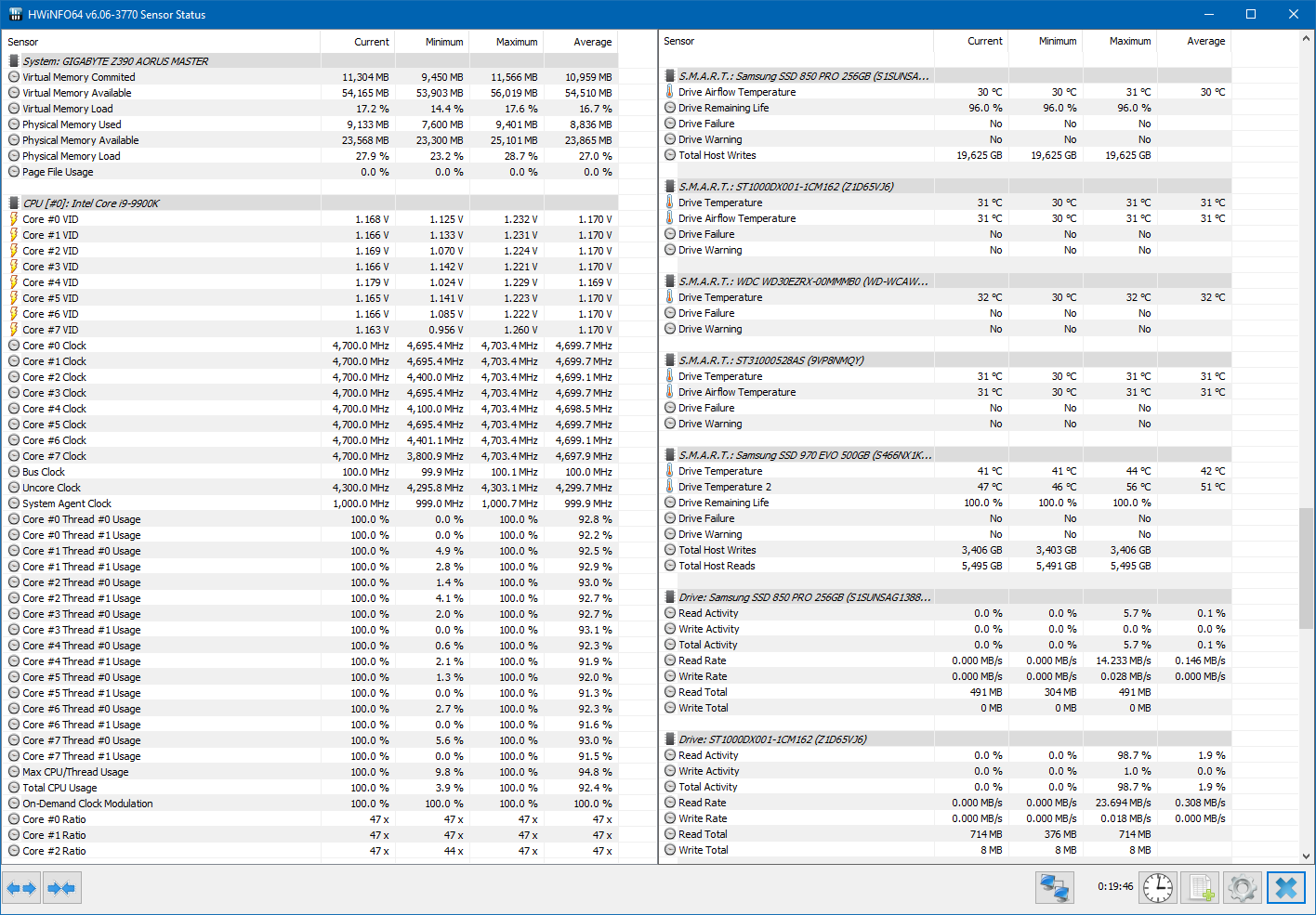Click the Drive Temperature 2 thermometer icon

669,487
